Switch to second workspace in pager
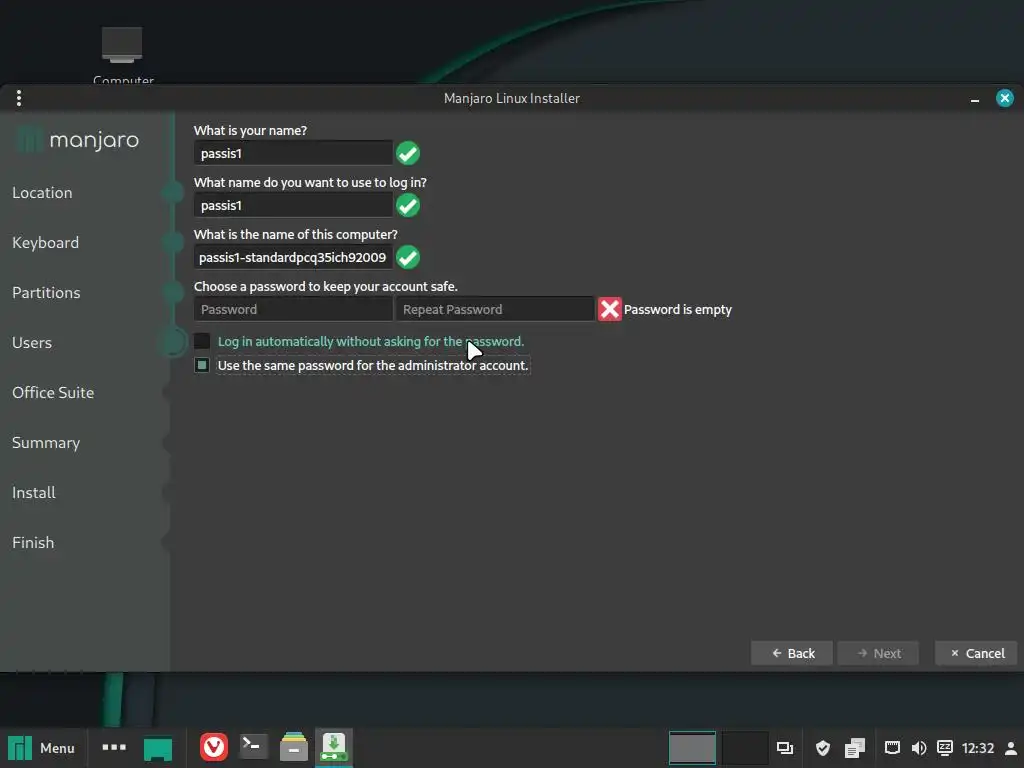Screen dimensions: 1024x768 coord(744,748)
